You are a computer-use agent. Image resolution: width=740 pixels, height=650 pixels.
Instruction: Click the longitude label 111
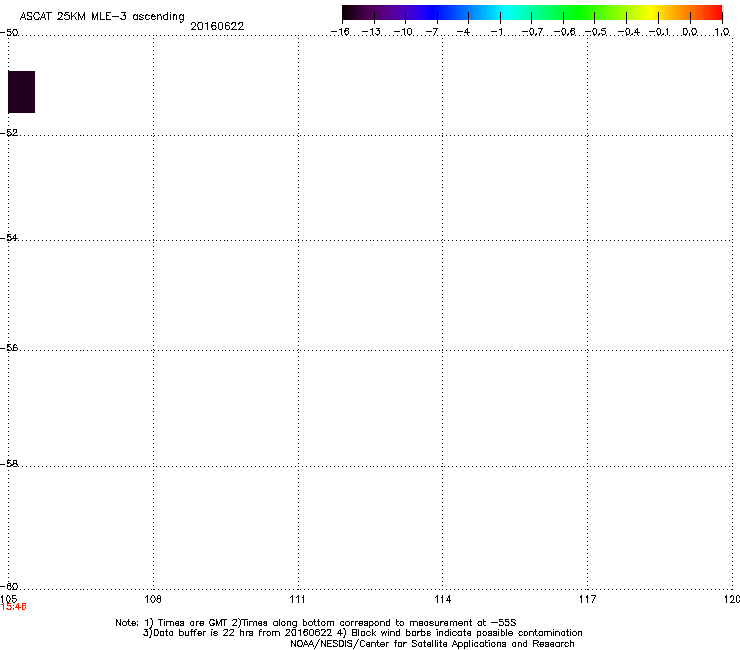(297, 599)
